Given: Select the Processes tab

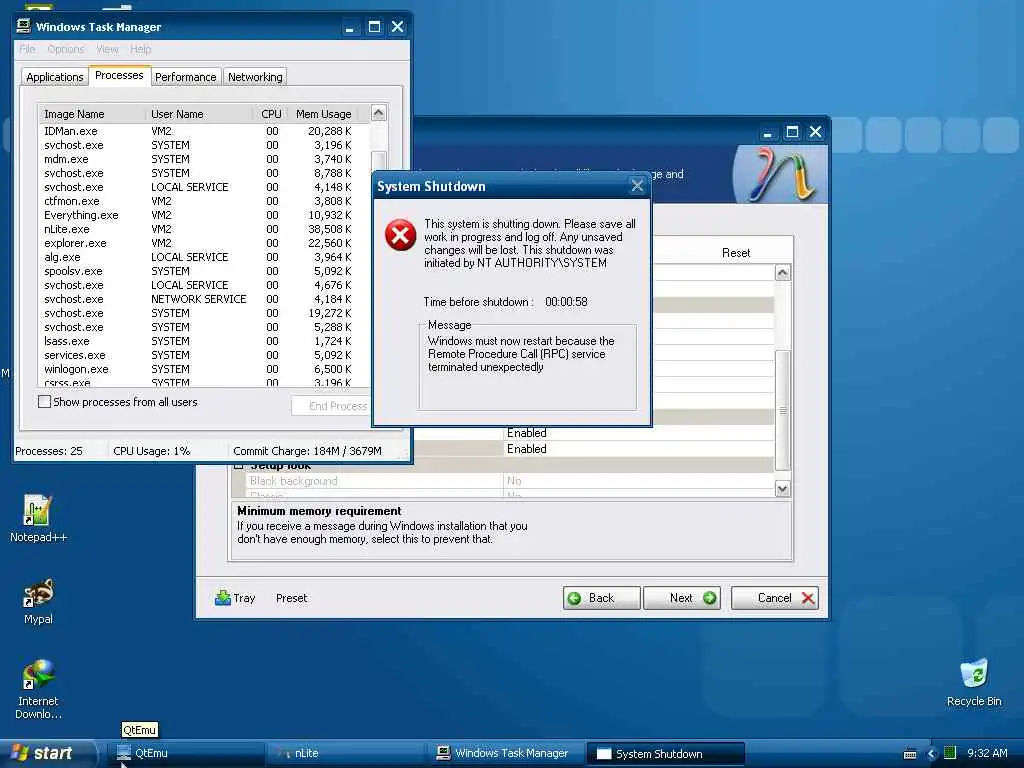Looking at the screenshot, I should point(119,75).
